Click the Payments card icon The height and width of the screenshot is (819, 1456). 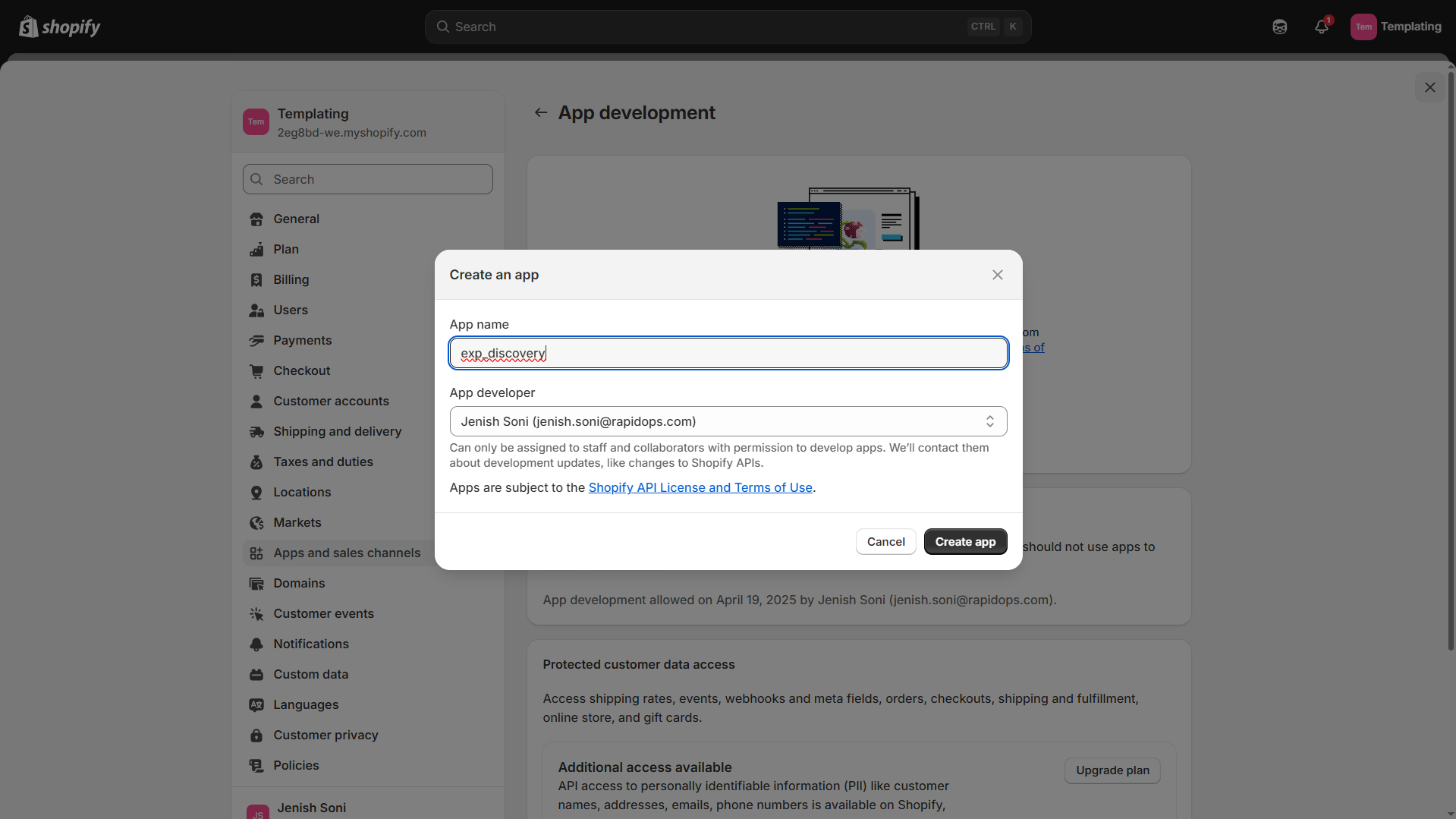[x=256, y=340]
